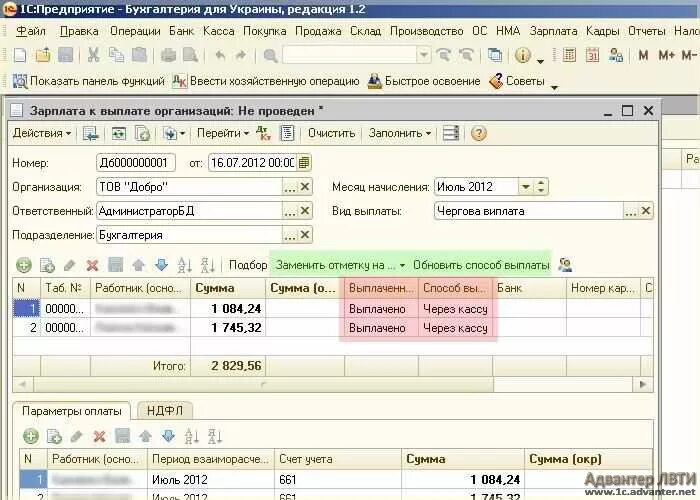Open selection for Организация with ellipsis button
Screen dimensions: 700x500
(290, 187)
